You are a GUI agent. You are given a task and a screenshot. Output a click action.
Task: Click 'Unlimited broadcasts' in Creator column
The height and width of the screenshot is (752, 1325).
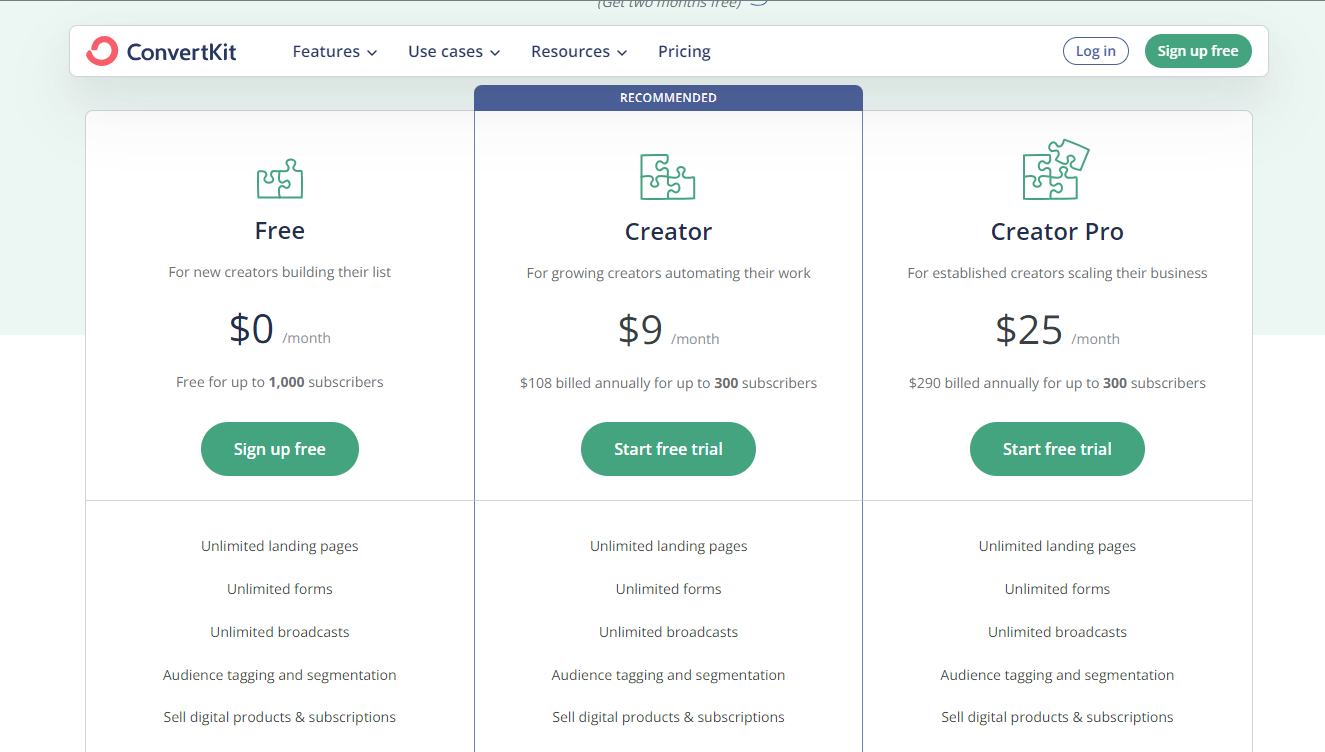[668, 632]
